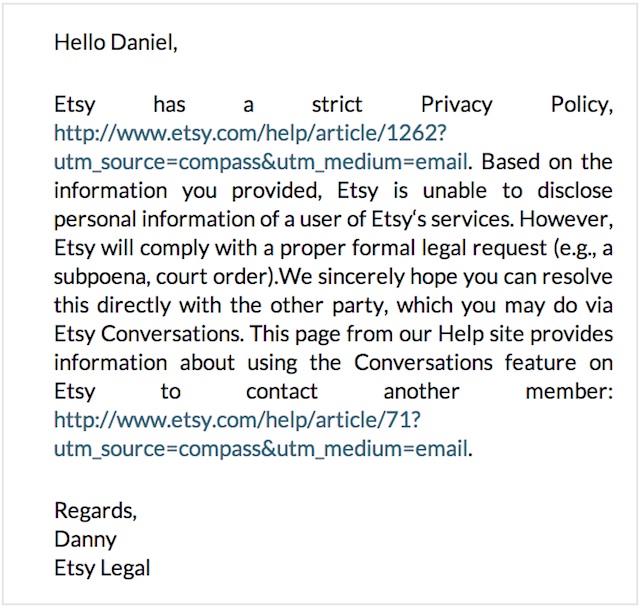The height and width of the screenshot is (608, 640).
Task: Click the word 'another' in 'contact another member'
Action: (421, 392)
